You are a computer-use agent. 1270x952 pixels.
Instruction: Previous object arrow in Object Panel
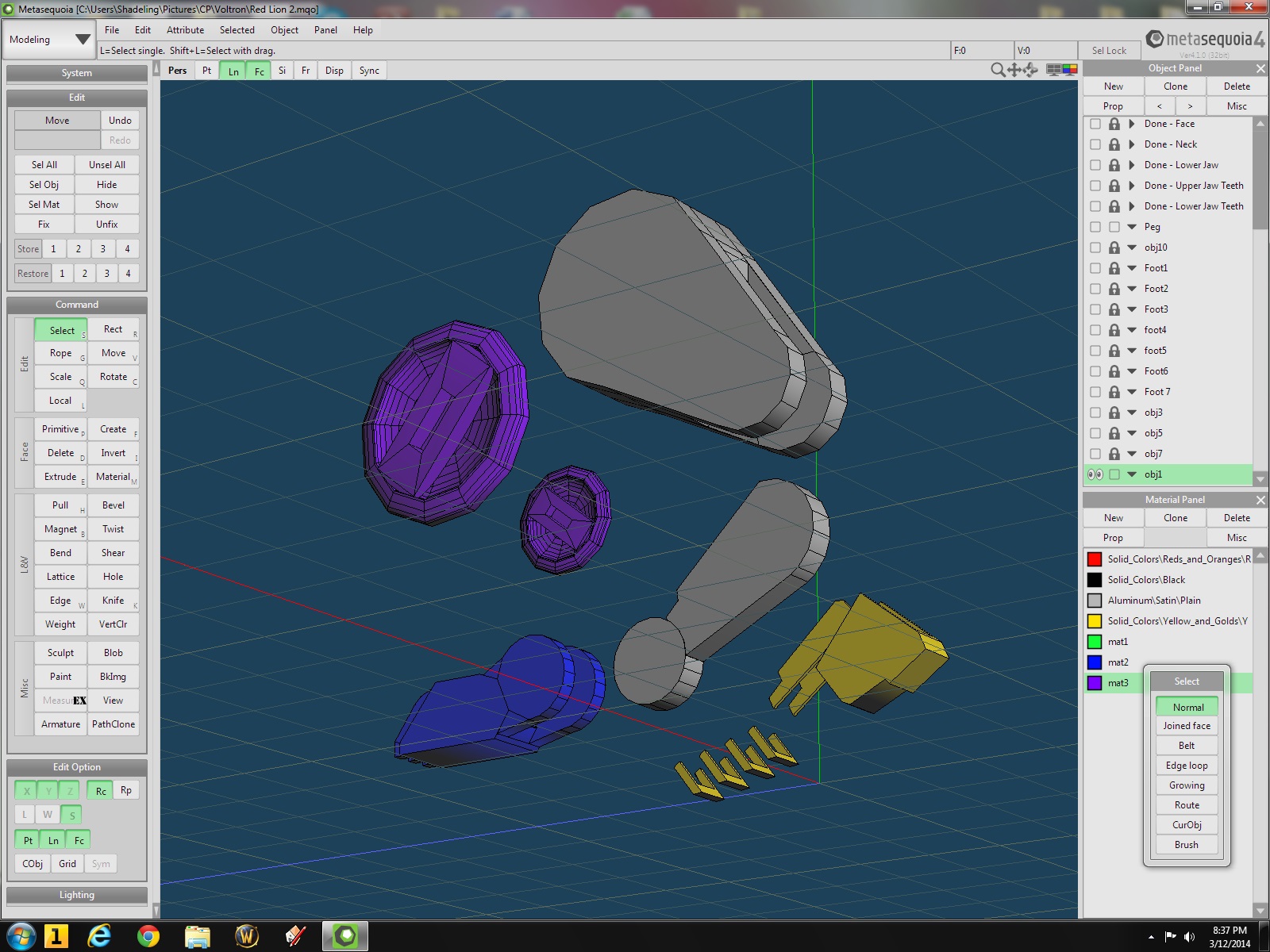1160,106
